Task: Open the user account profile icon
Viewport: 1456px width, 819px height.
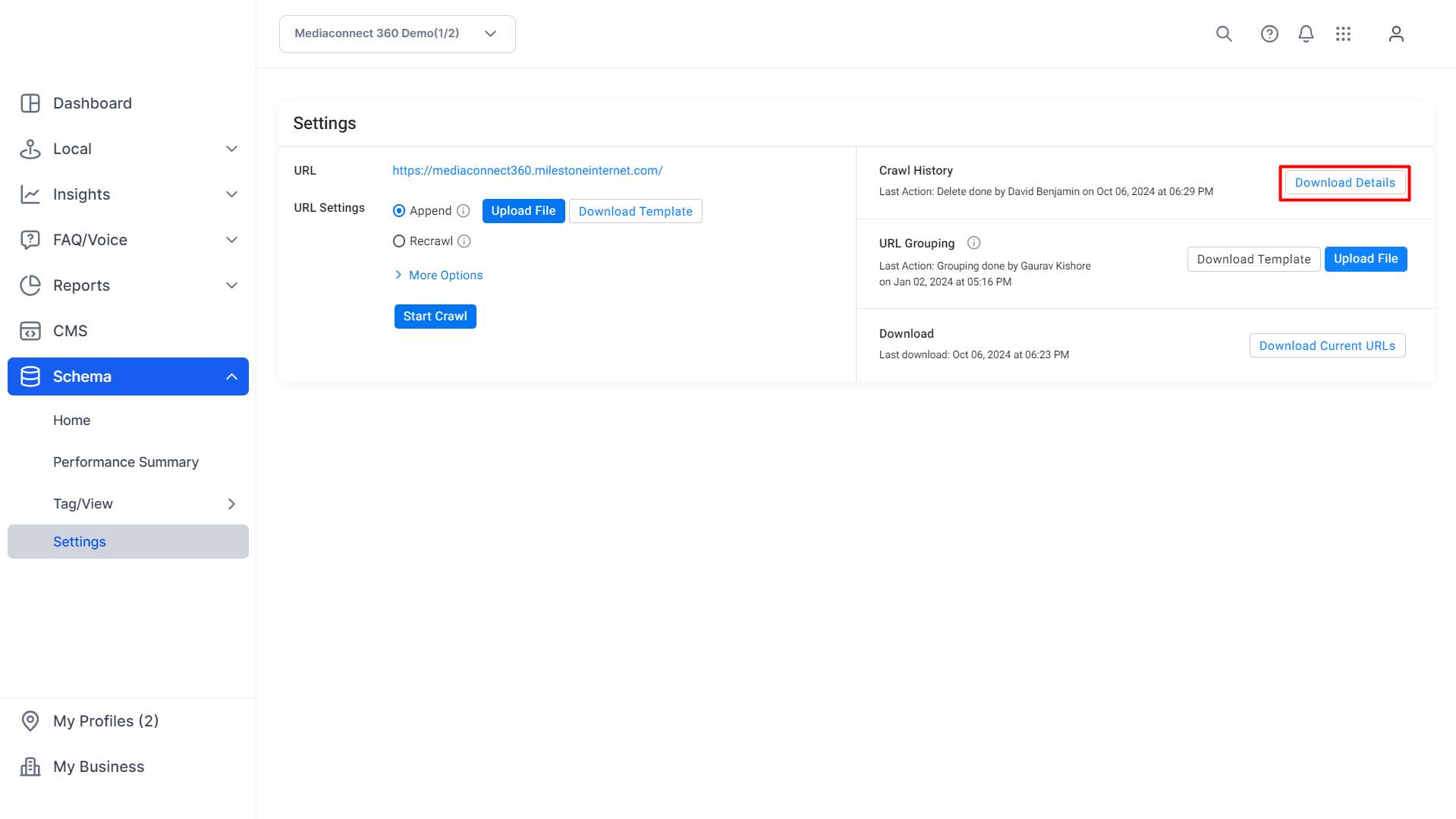Action: pos(1396,34)
